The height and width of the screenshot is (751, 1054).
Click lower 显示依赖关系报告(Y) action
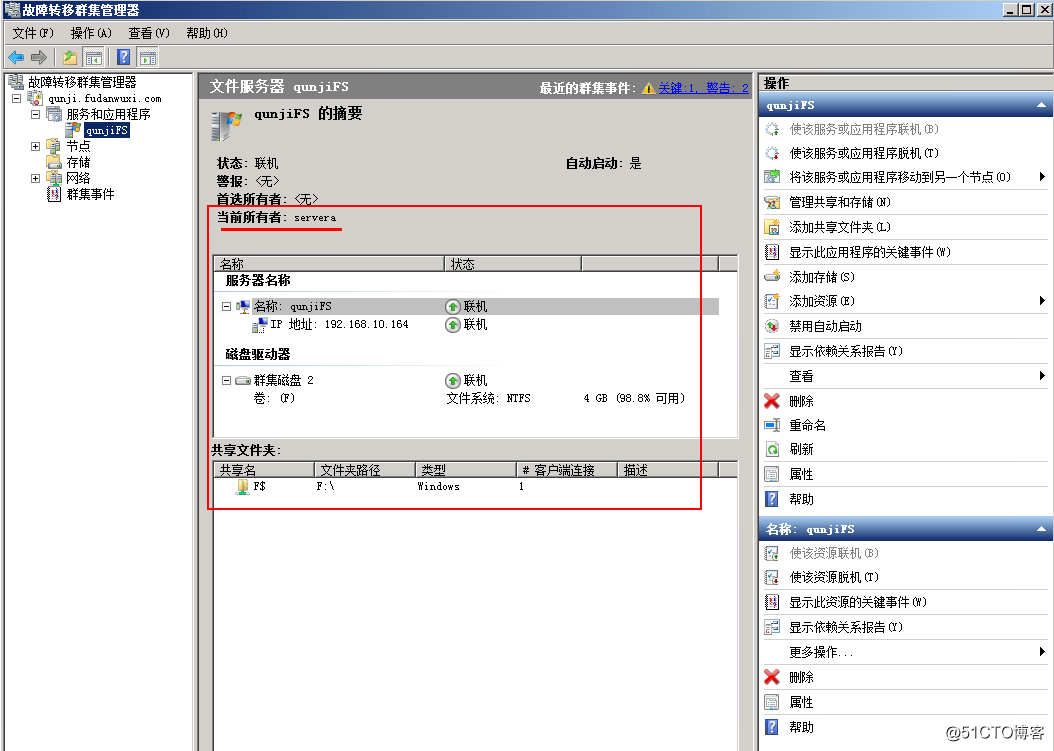(845, 627)
